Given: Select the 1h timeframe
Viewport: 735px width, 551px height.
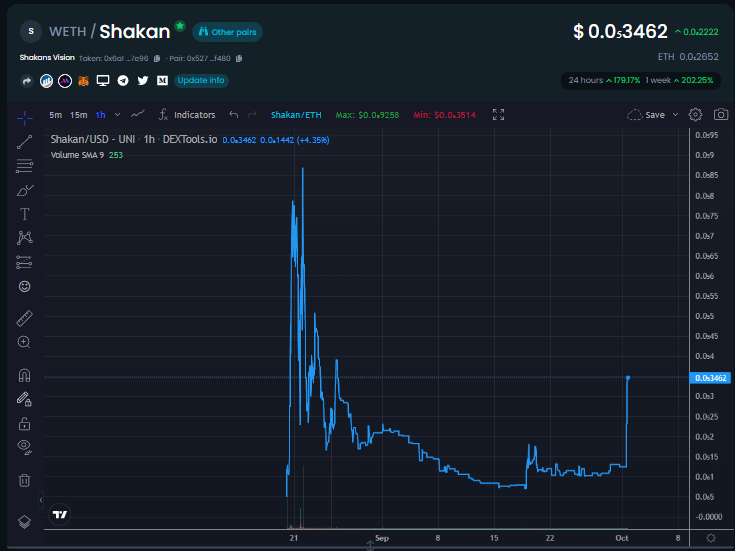Looking at the screenshot, I should [100, 115].
